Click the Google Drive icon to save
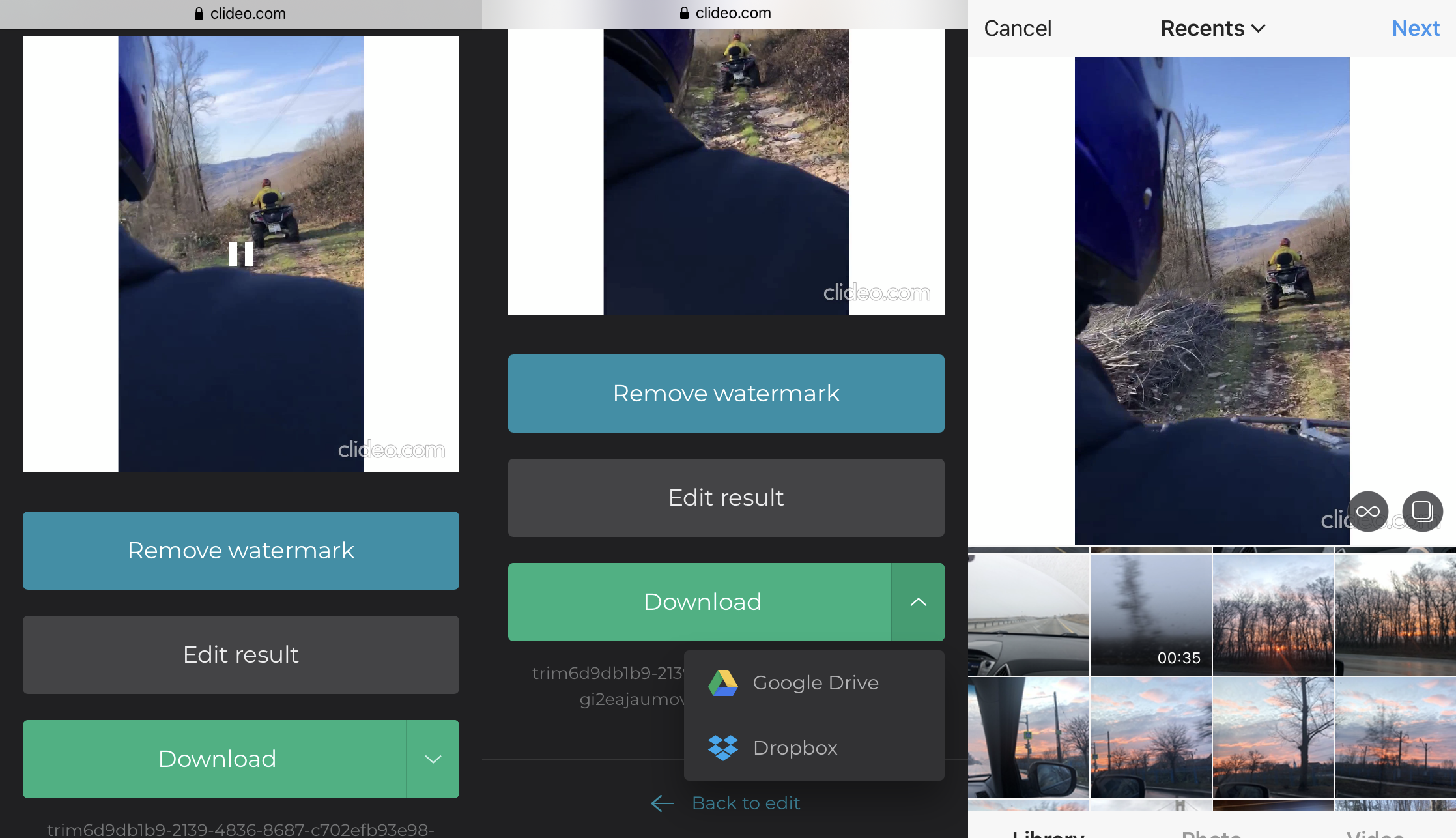Viewport: 1456px width, 838px height. point(723,682)
